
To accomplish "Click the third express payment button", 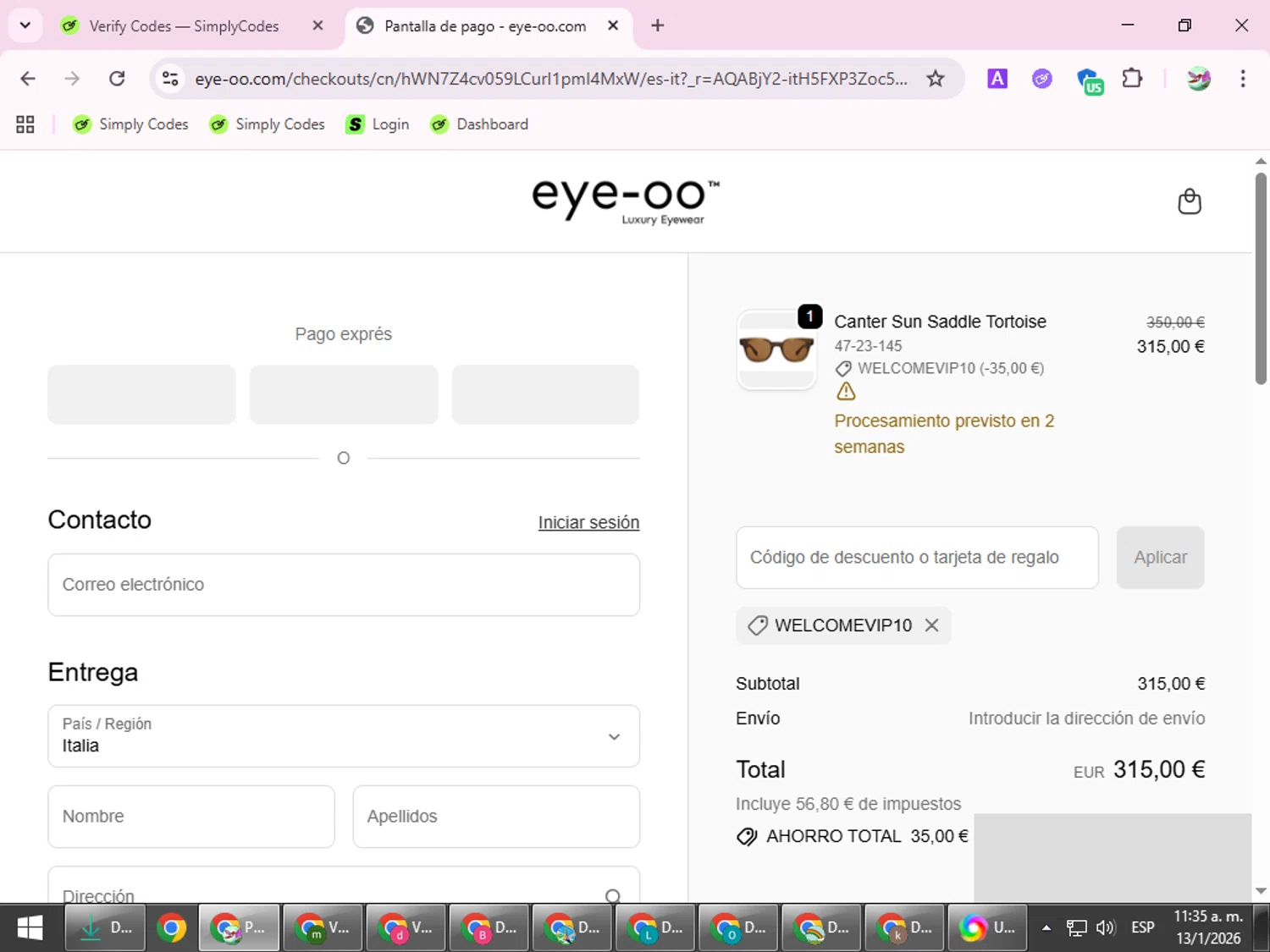I will tap(545, 394).
